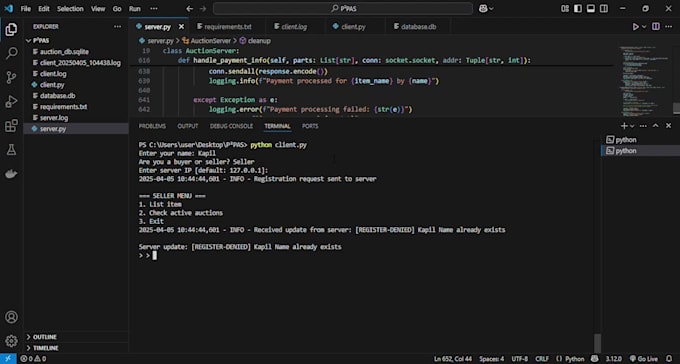Toggle the primary side bar visibility

(x=578, y=9)
